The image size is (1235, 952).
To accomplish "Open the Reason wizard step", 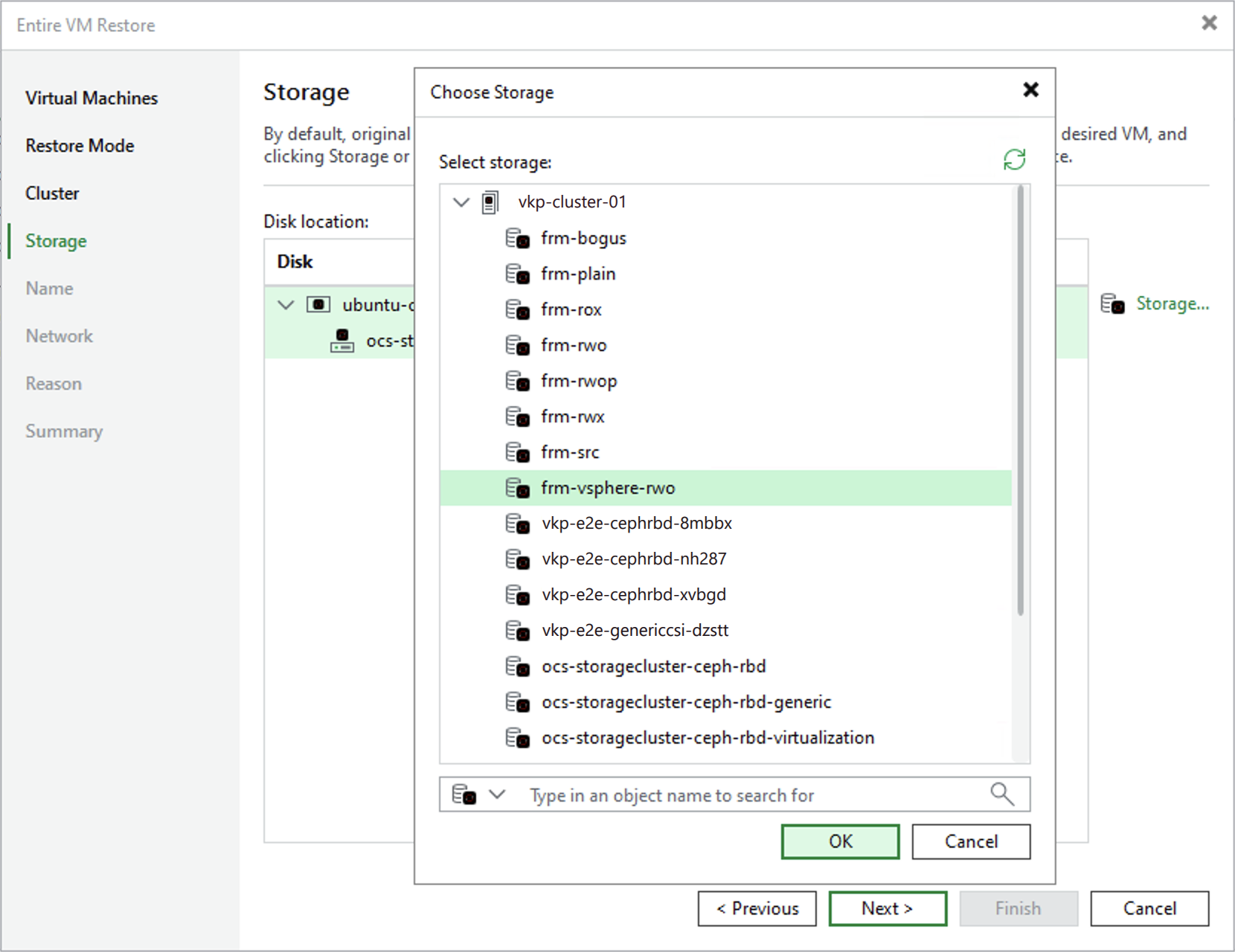I will point(54,384).
